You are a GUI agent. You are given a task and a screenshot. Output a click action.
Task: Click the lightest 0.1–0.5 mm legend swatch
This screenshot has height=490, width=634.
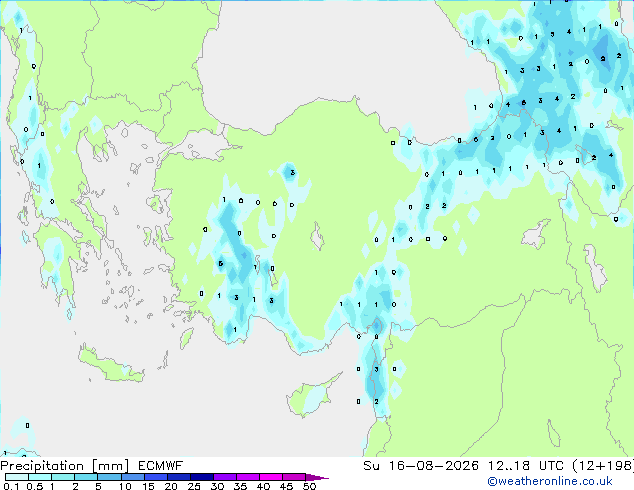tap(17, 477)
